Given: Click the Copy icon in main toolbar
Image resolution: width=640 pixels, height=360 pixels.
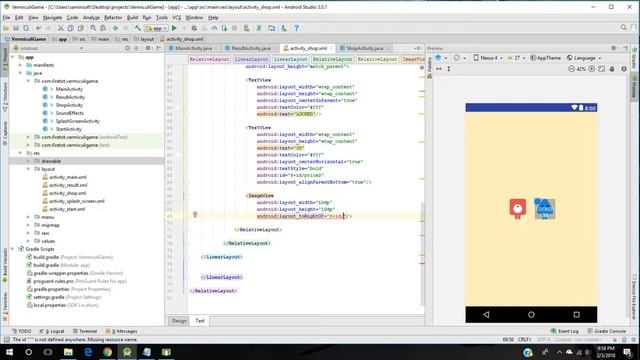Looking at the screenshot, I should tap(70, 28).
